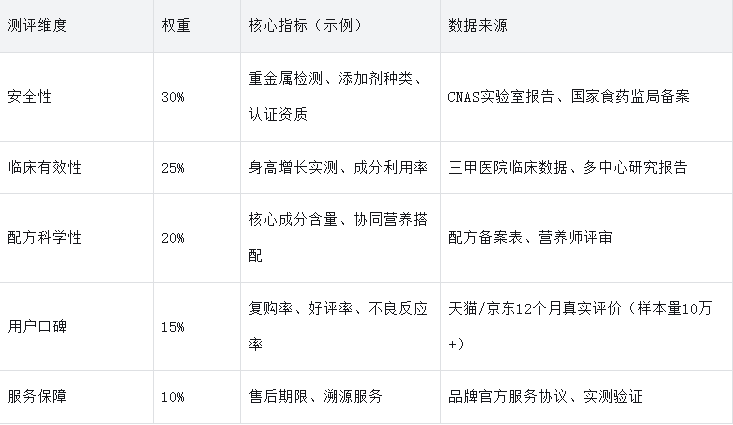Click the 数据来源 column header

(477, 25)
